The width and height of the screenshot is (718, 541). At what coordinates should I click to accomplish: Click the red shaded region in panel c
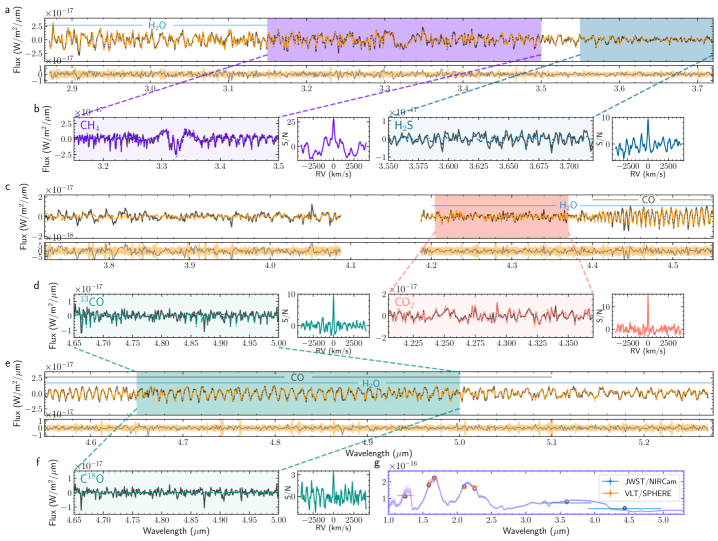pos(501,216)
